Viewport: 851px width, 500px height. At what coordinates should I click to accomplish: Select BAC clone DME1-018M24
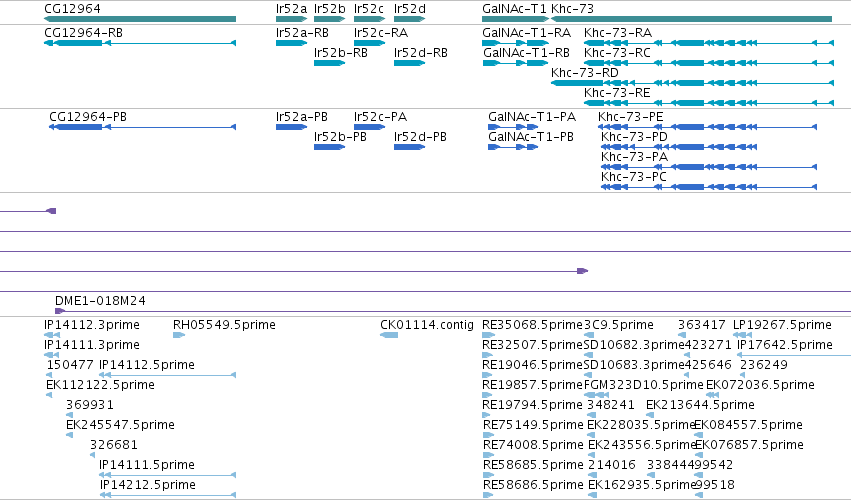coord(100,301)
